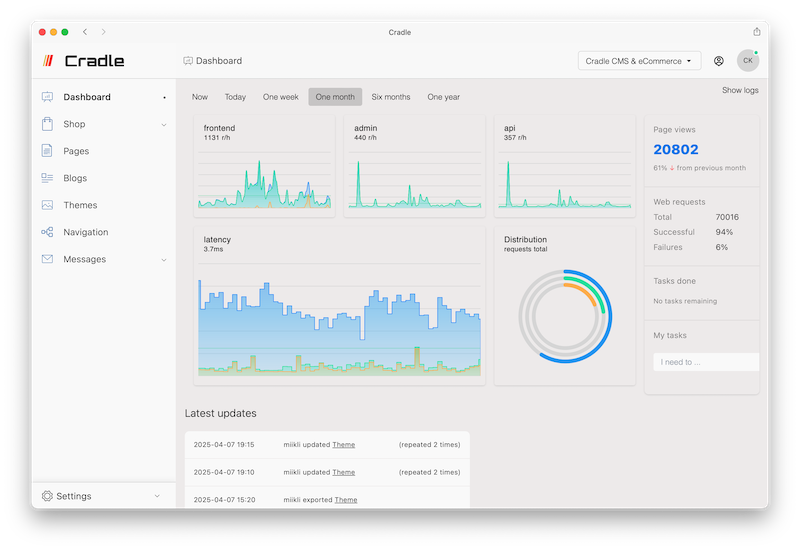
Task: Open the Cradle CMS & eCommerce dropdown
Action: [x=639, y=61]
